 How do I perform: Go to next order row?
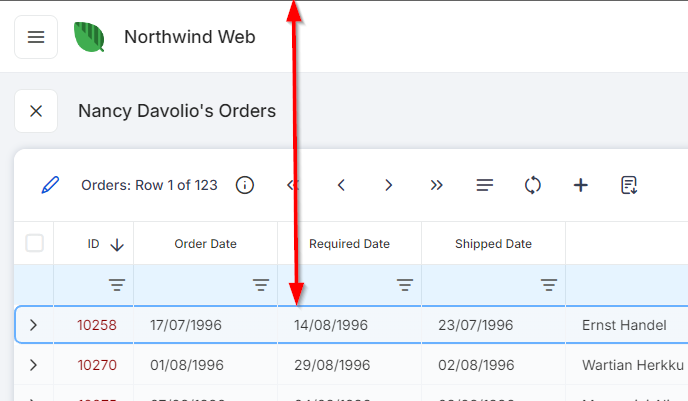pos(389,185)
